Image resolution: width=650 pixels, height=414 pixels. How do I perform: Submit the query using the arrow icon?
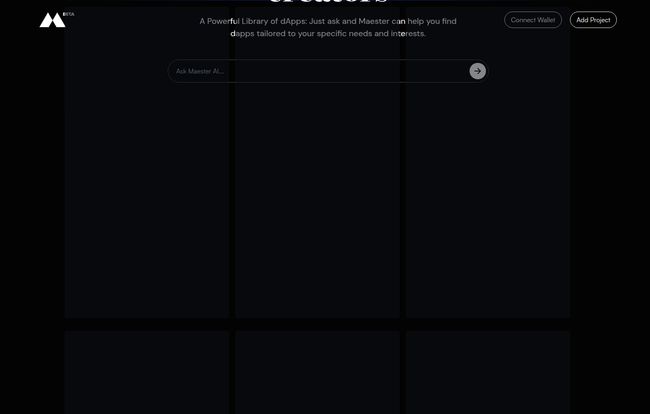(x=478, y=71)
